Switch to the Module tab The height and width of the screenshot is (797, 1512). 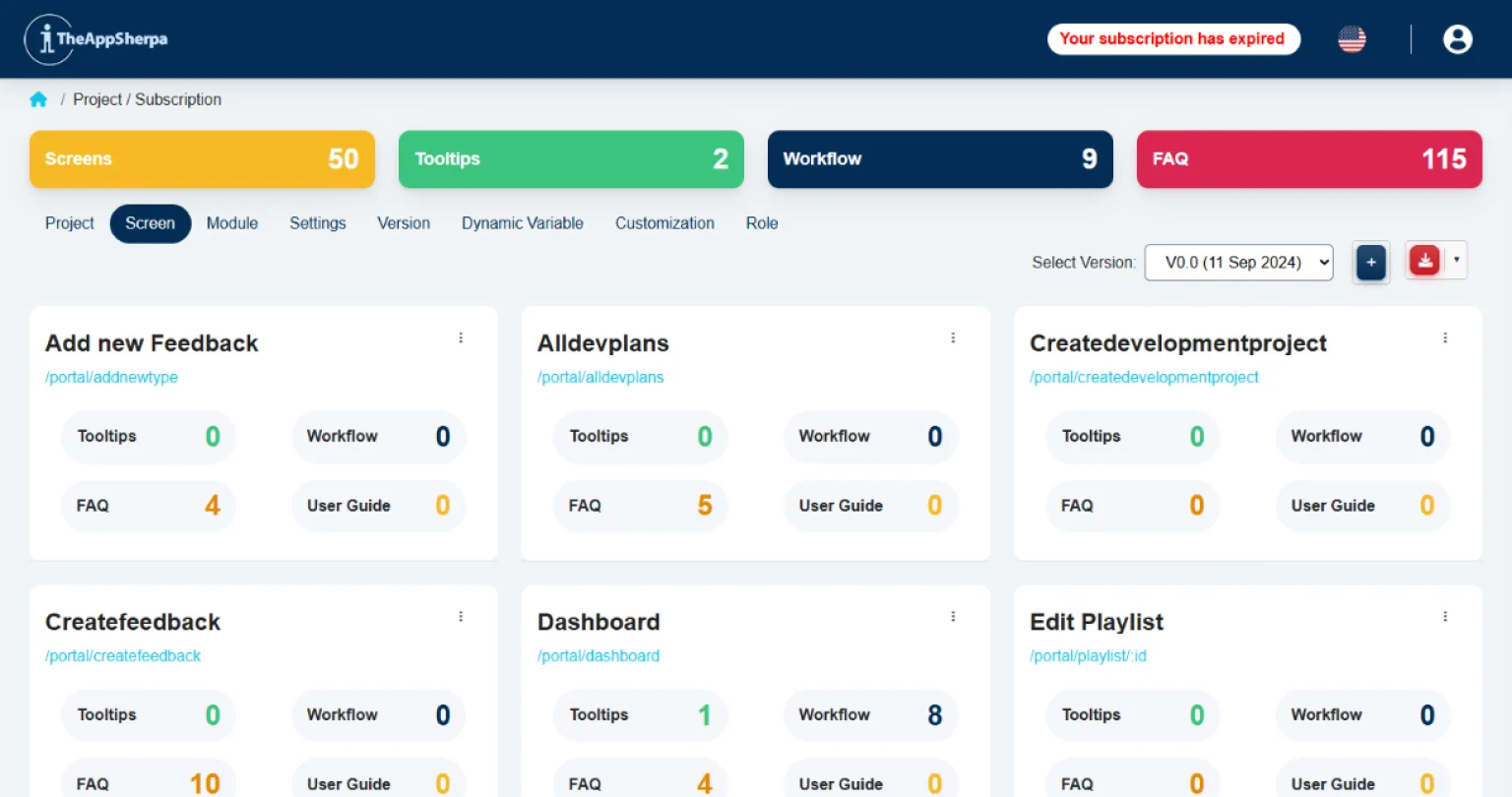pos(232,223)
